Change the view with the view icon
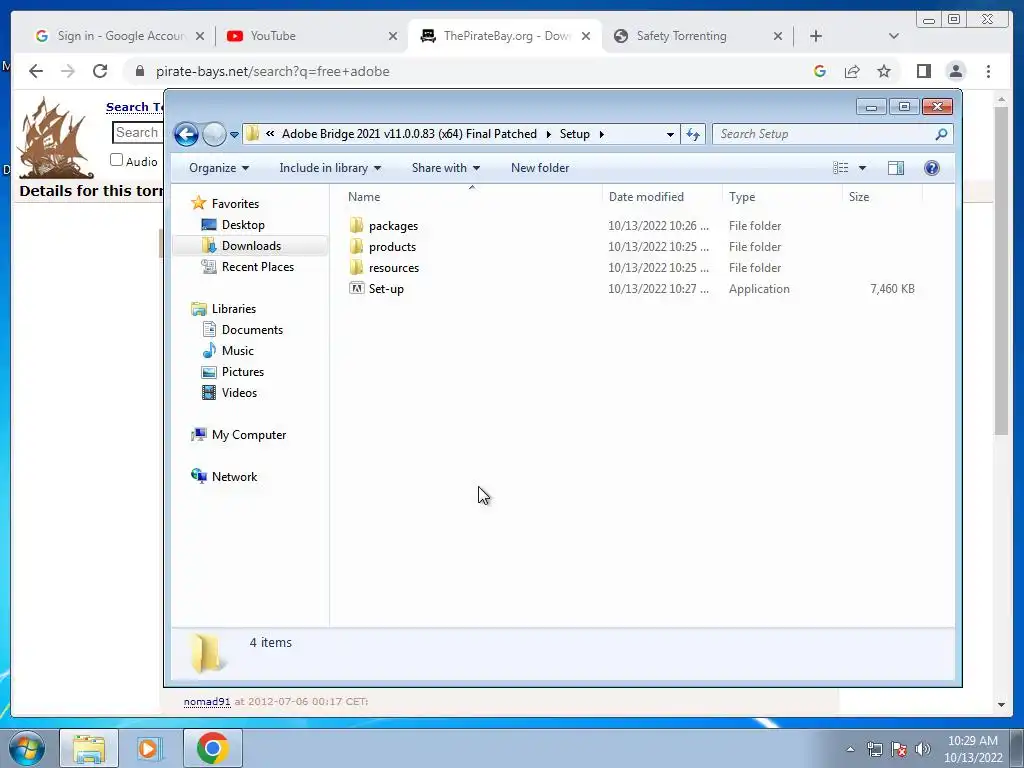The height and width of the screenshot is (768, 1024). 840,168
